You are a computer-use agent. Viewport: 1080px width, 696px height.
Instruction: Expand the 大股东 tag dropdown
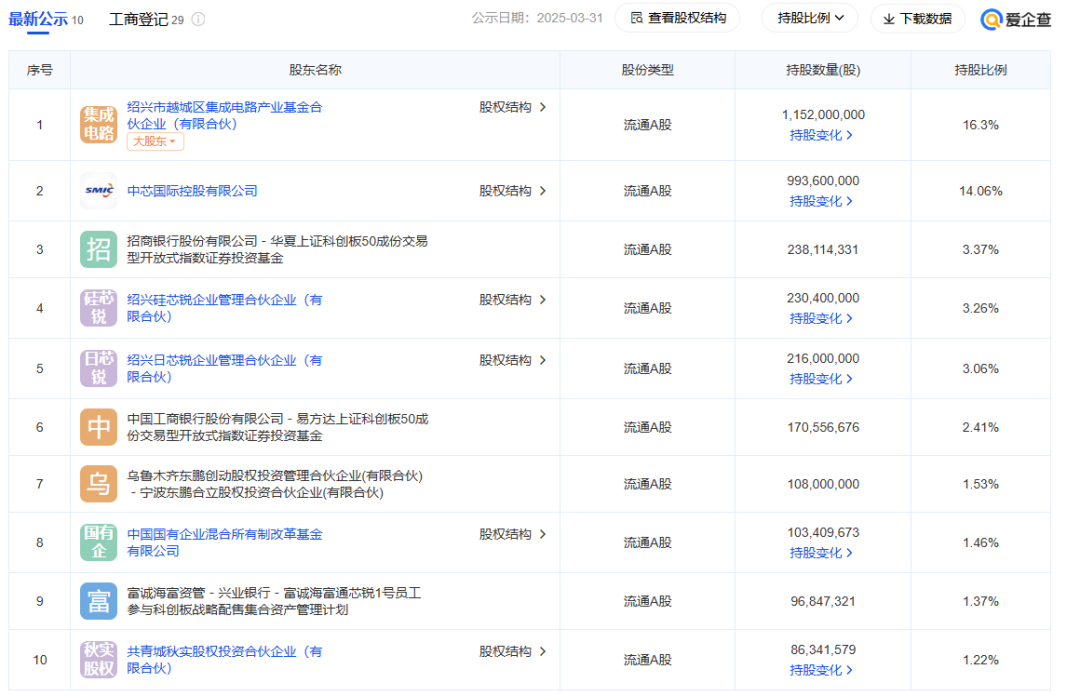coord(156,142)
